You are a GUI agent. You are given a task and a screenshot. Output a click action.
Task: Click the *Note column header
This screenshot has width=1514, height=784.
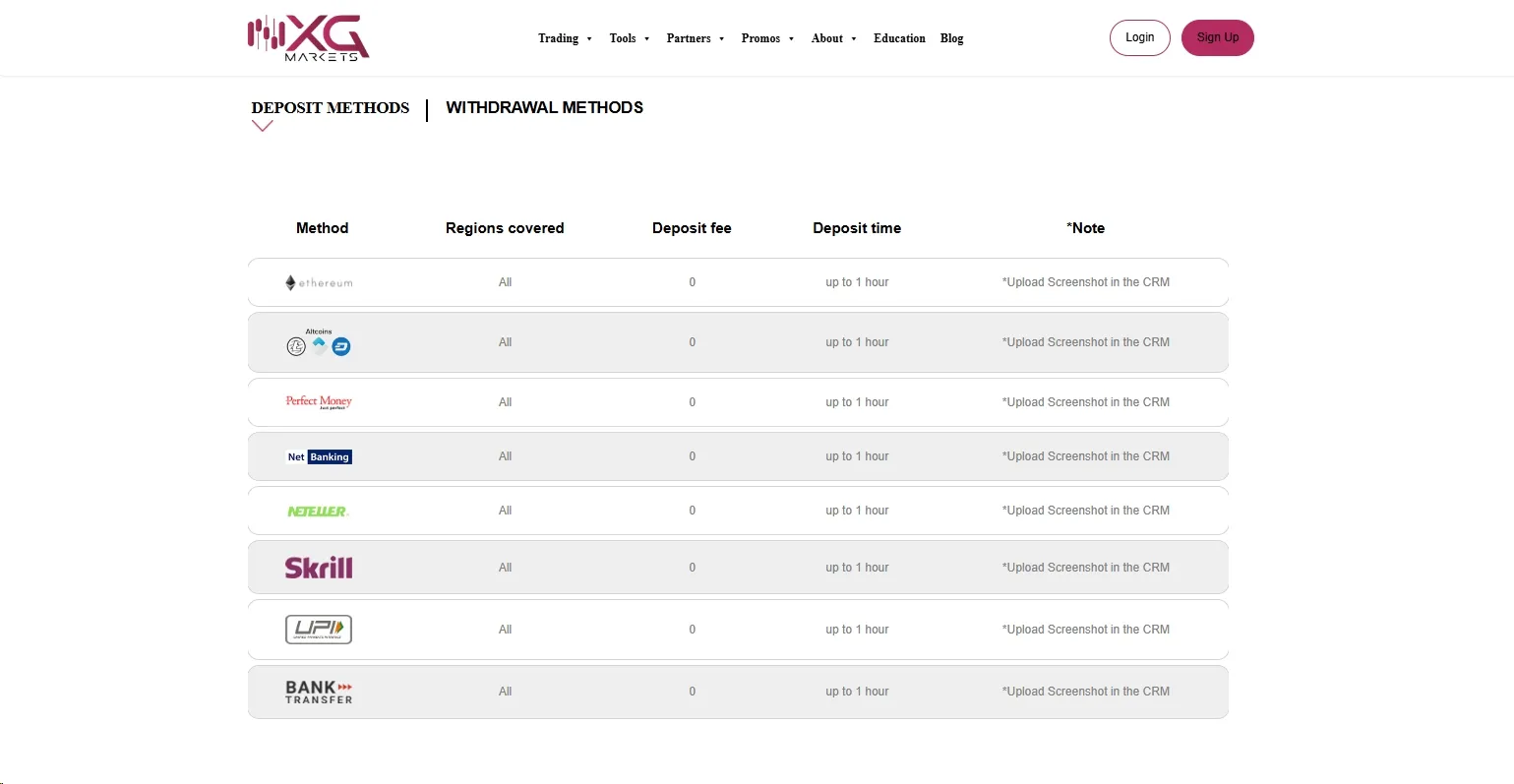tap(1086, 228)
